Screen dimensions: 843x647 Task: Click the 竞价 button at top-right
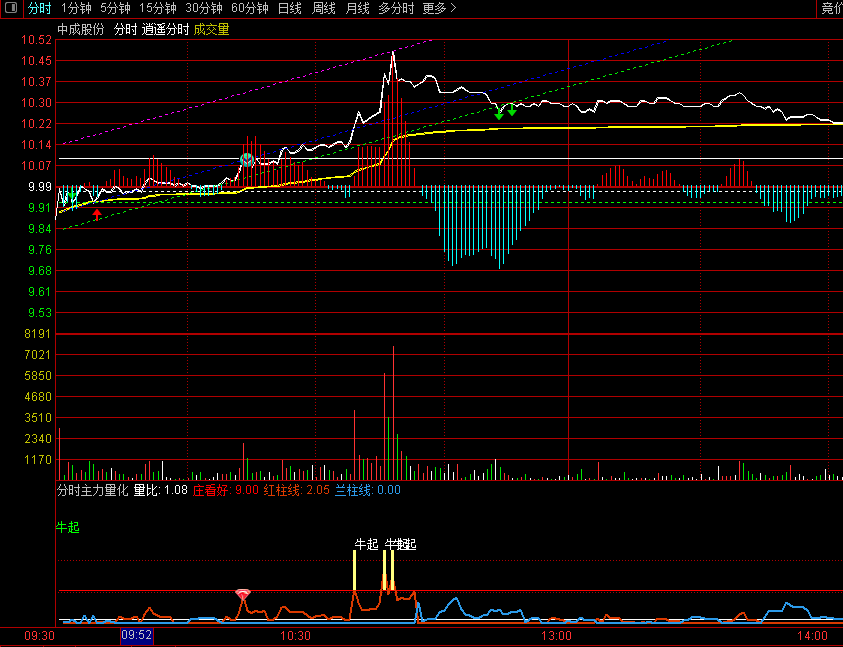click(832, 9)
